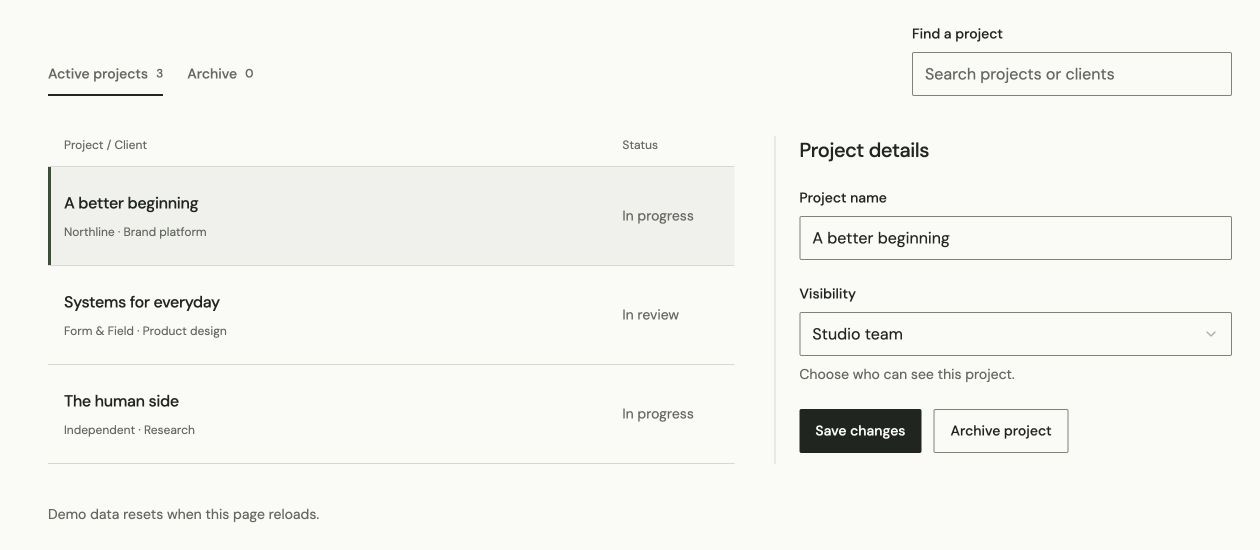This screenshot has width=1260, height=550.
Task: Click In progress status of A better beginning
Action: (x=657, y=216)
